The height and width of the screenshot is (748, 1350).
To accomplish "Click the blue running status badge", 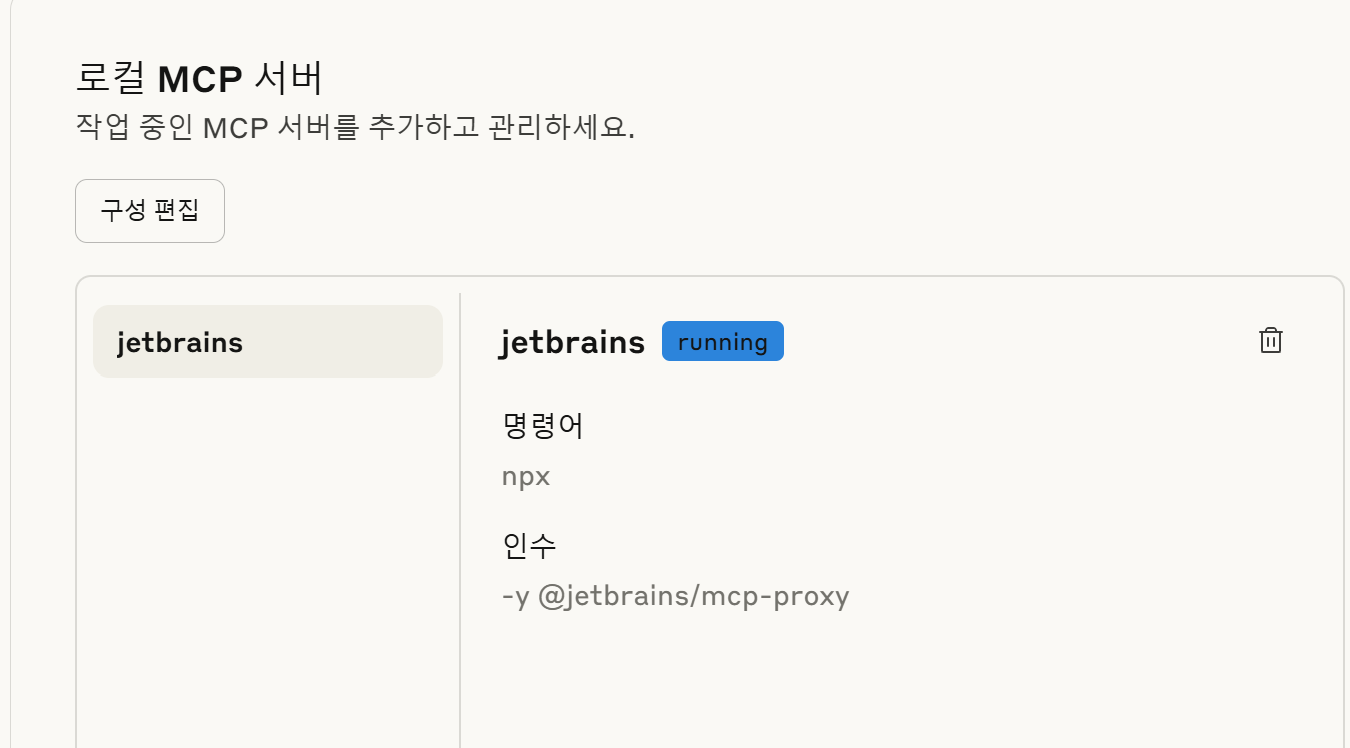I will pyautogui.click(x=723, y=342).
